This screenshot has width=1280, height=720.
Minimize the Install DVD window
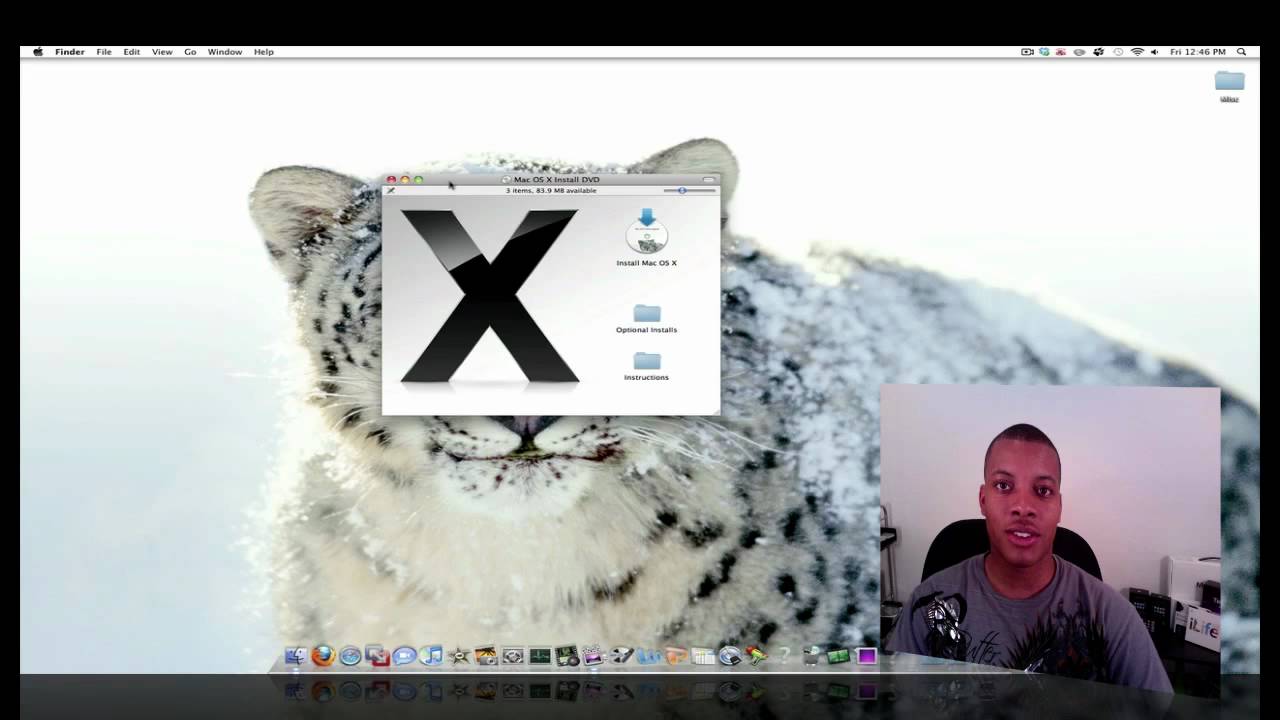point(405,180)
